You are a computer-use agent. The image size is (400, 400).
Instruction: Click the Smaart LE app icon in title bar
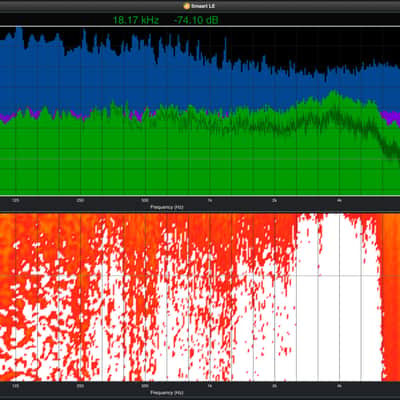pyautogui.click(x=187, y=6)
